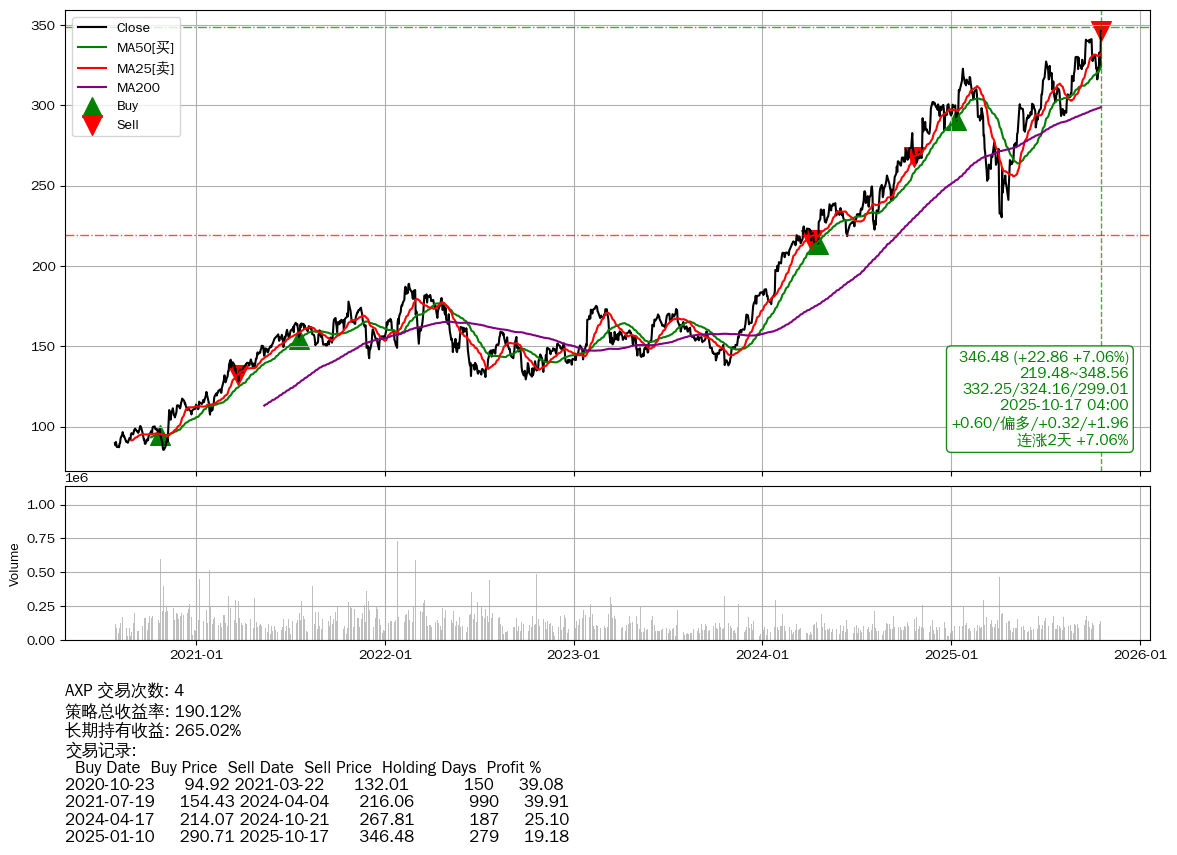This screenshot has width=1177, height=855.
Task: Select the MA25[卖] legend label
Action: tap(145, 68)
